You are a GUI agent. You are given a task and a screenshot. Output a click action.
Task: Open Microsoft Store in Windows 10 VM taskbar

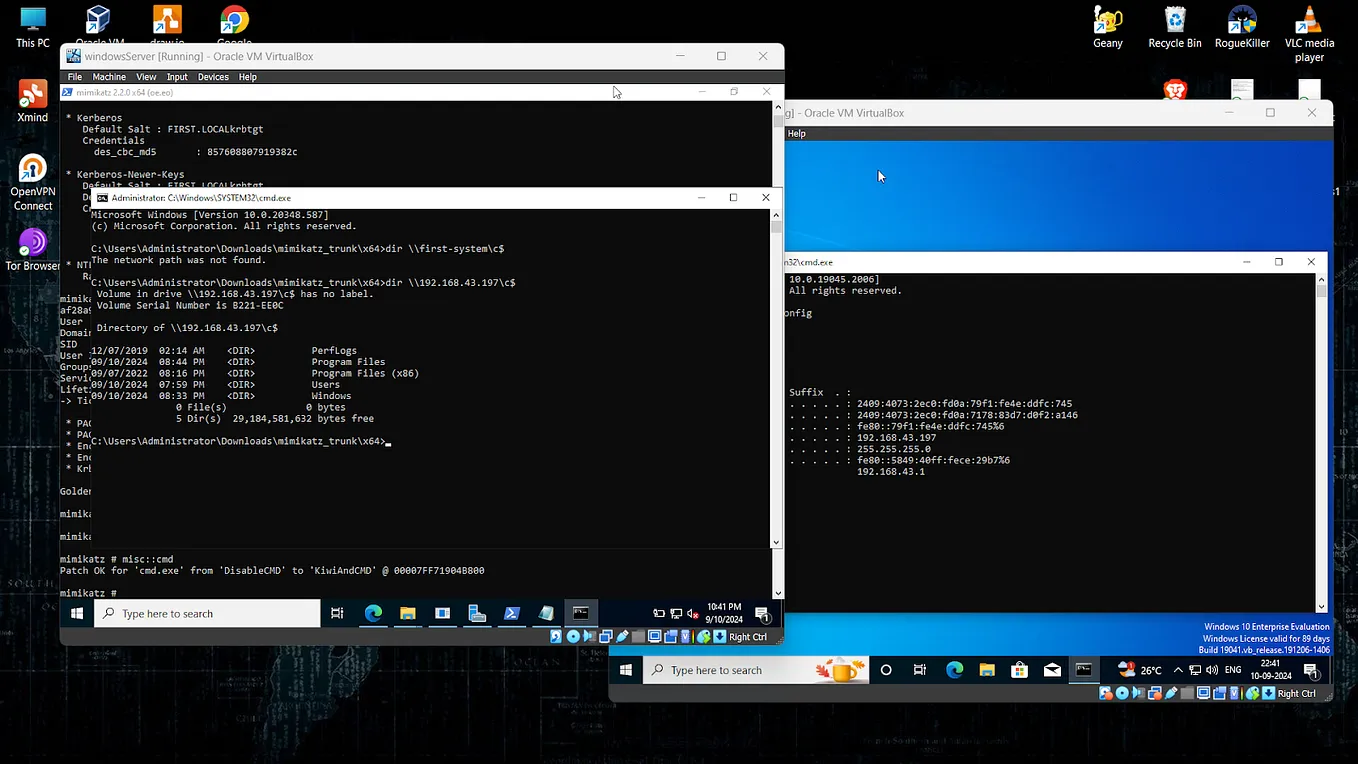[1020, 670]
